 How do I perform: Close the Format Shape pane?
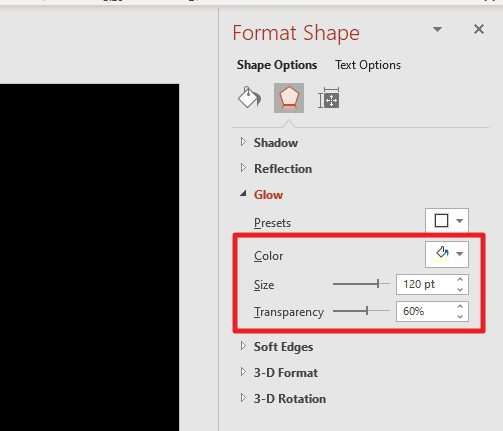(x=479, y=29)
